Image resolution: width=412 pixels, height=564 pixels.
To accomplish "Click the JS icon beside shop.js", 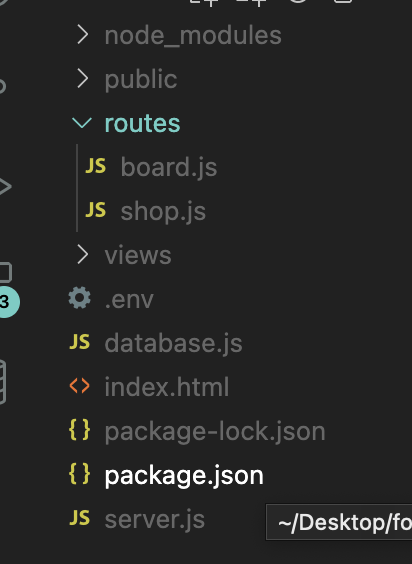I will point(96,210).
